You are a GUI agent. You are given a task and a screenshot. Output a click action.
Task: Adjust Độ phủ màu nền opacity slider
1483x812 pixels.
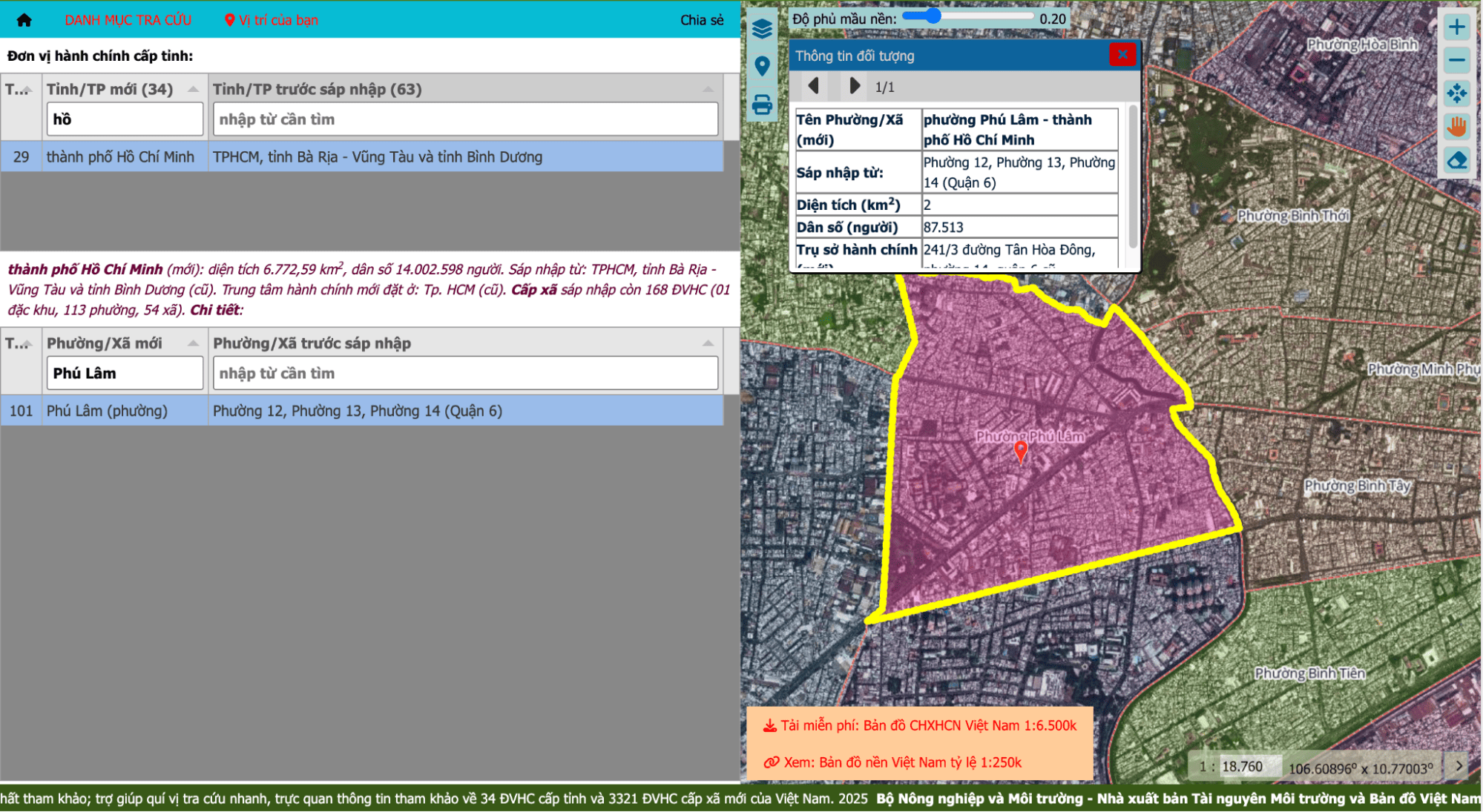click(933, 16)
